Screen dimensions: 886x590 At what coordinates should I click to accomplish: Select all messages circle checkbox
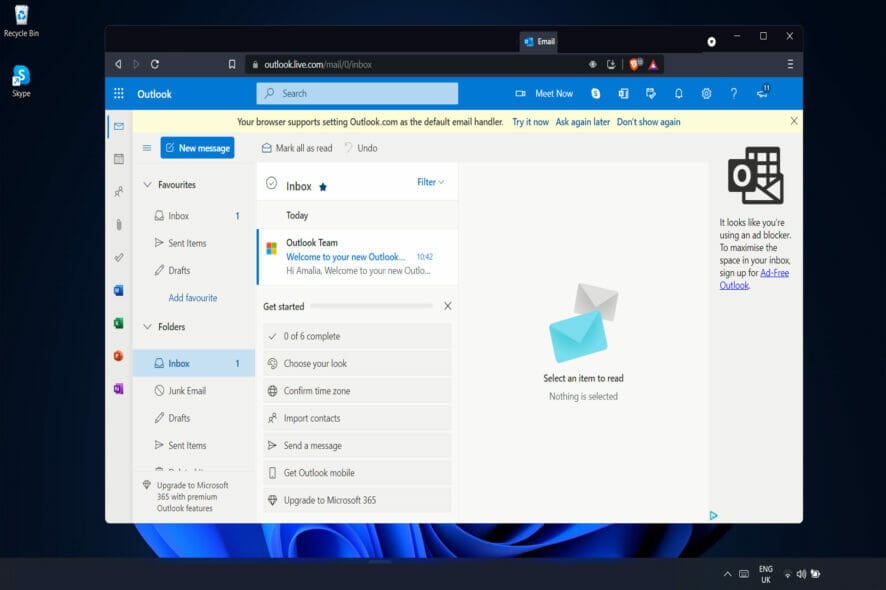pos(271,183)
